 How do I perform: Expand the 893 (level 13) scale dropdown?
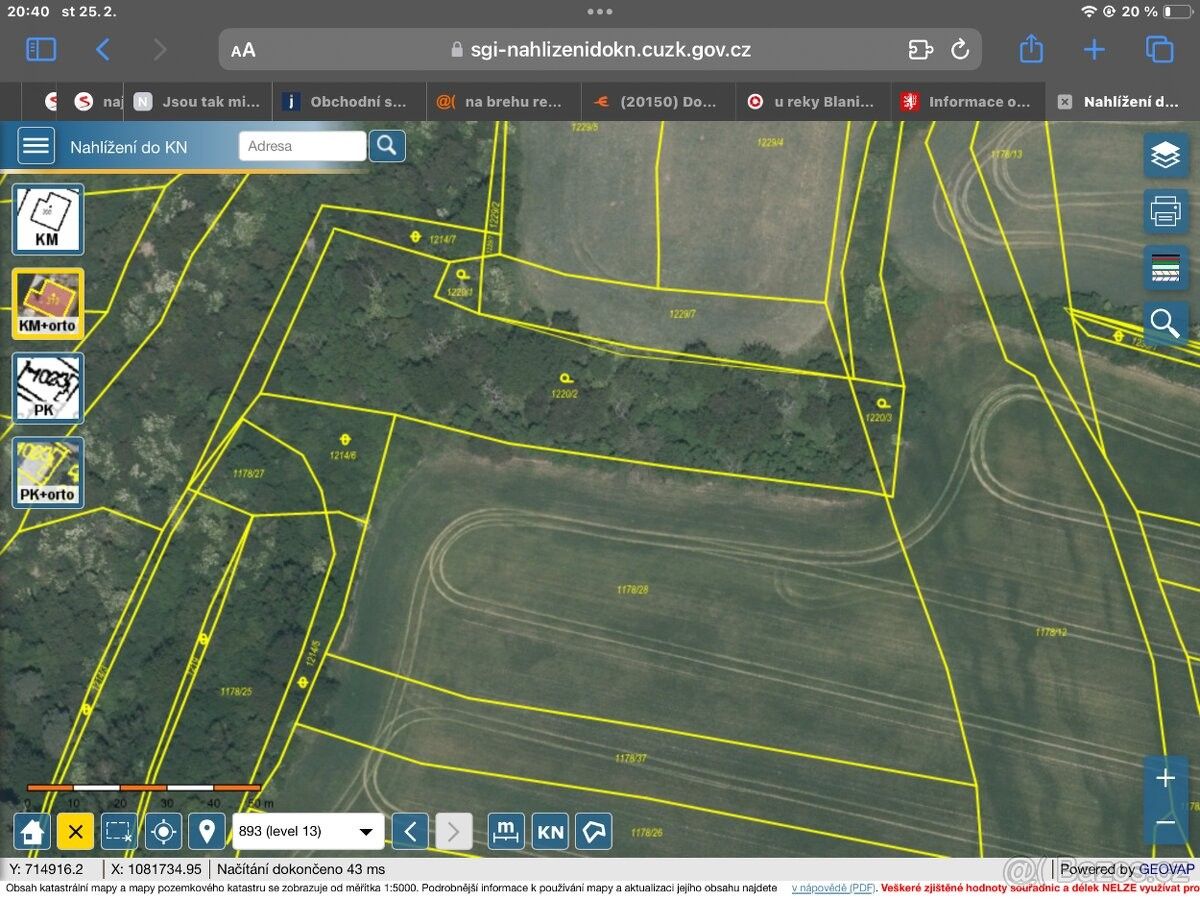(307, 831)
